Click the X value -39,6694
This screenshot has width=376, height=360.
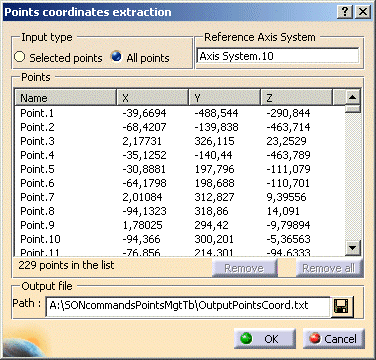pos(144,113)
